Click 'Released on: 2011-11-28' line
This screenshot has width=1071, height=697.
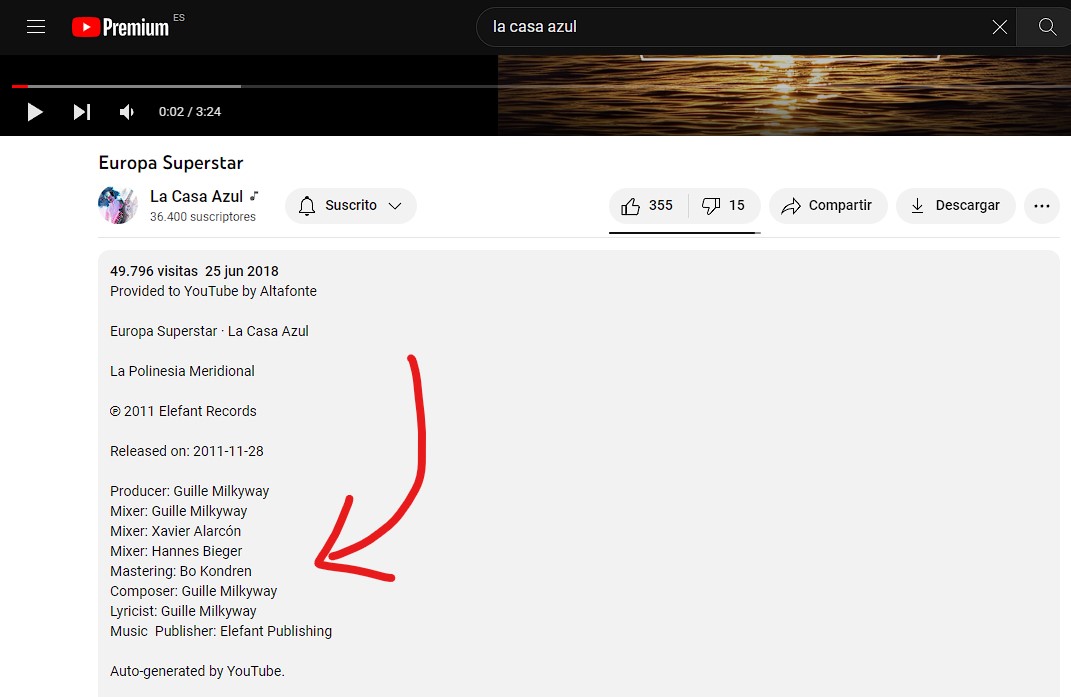coord(186,451)
